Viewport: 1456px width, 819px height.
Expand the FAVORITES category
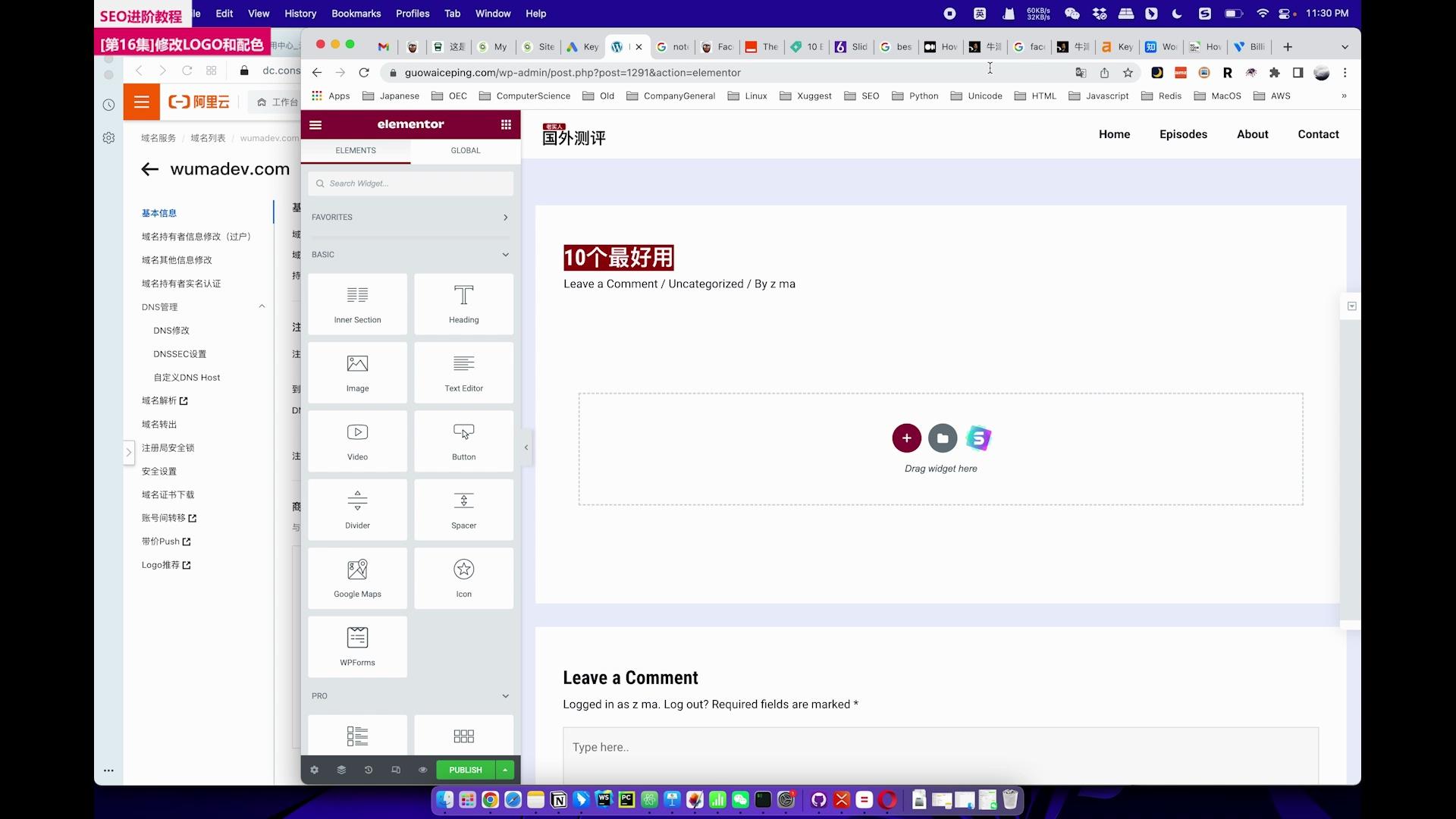click(x=410, y=218)
